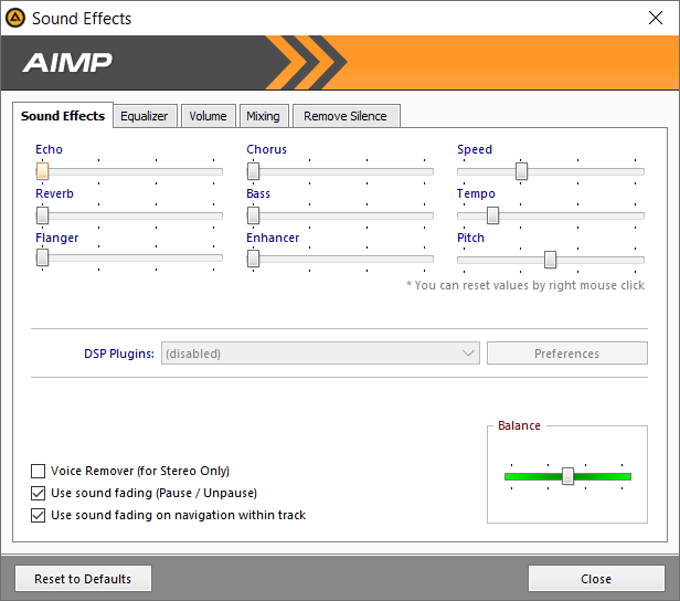Go to the Remove Silence tab
Image resolution: width=680 pixels, height=601 pixels.
pyautogui.click(x=346, y=116)
